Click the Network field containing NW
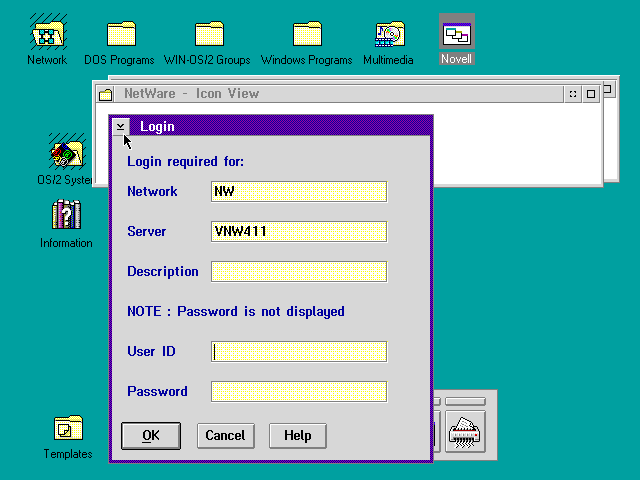640x480 pixels. point(299,191)
